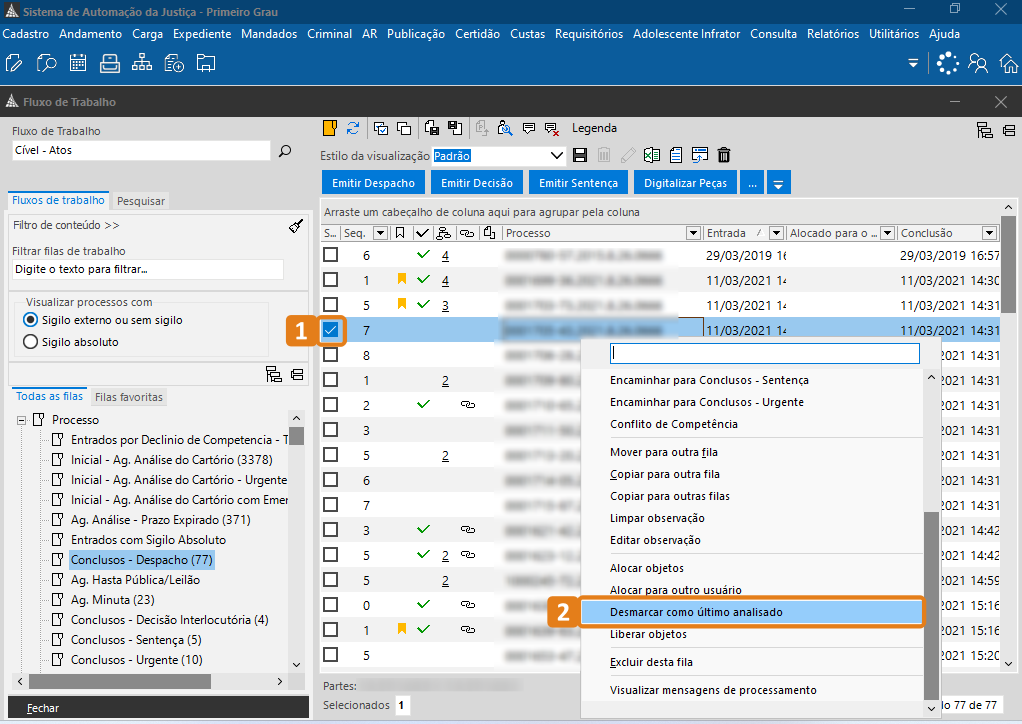Export to Excel using the green spreadsheet icon
Viewport: 1022px width, 724px height.
coord(652,155)
